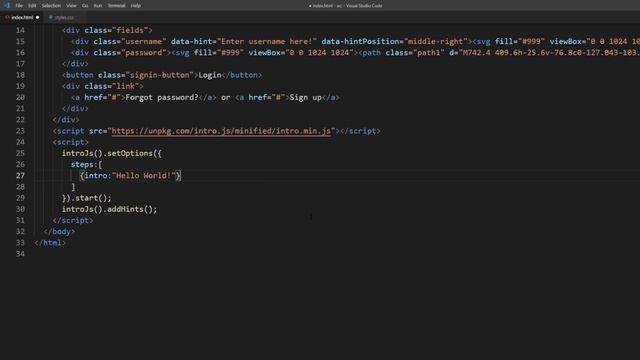Click line number 34 in the gutter
Viewport: 640px width, 360px height.
[20, 254]
